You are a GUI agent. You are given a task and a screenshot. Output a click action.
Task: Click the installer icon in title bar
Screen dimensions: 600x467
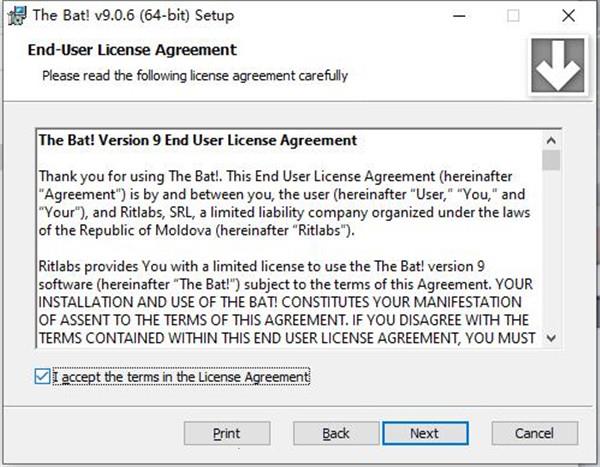pos(17,16)
